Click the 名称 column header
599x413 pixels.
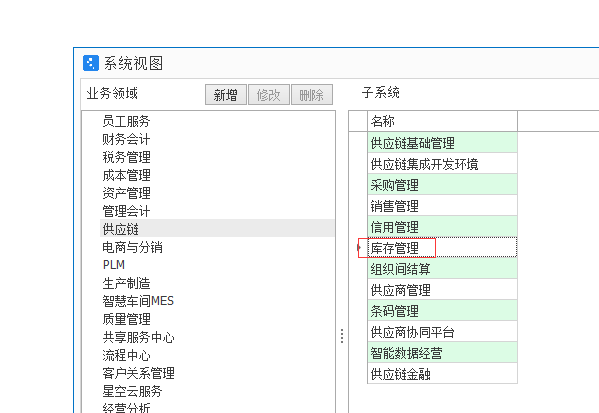442,121
